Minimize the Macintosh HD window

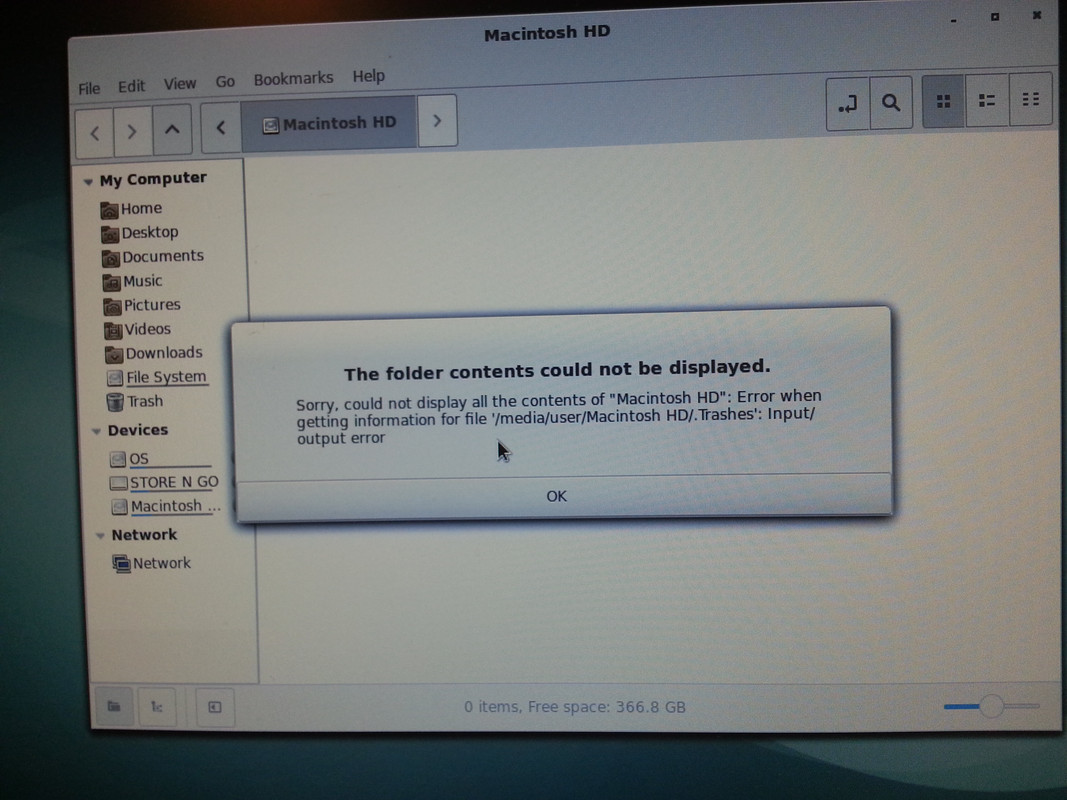coord(953,20)
